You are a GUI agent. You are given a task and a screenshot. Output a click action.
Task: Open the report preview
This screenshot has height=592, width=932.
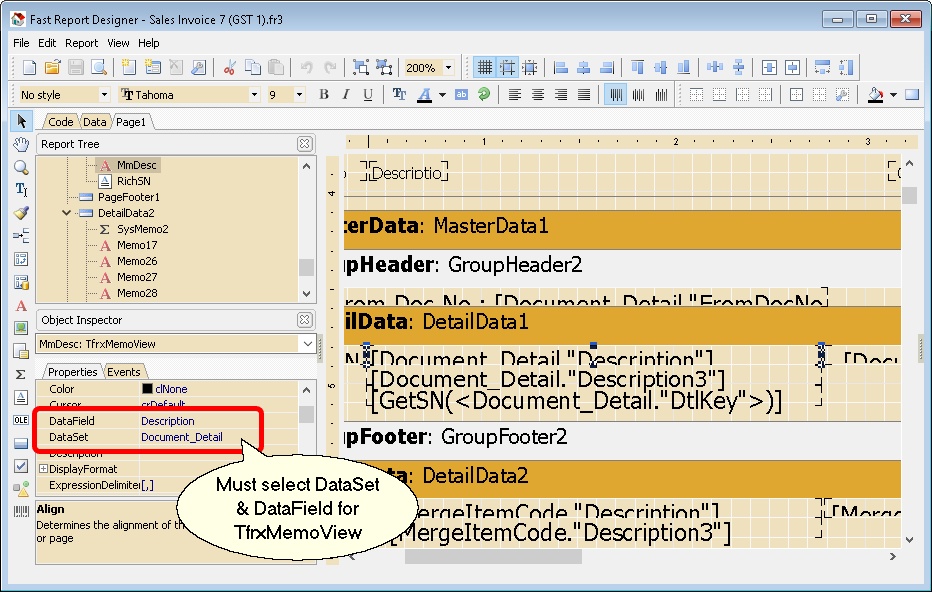pos(100,66)
